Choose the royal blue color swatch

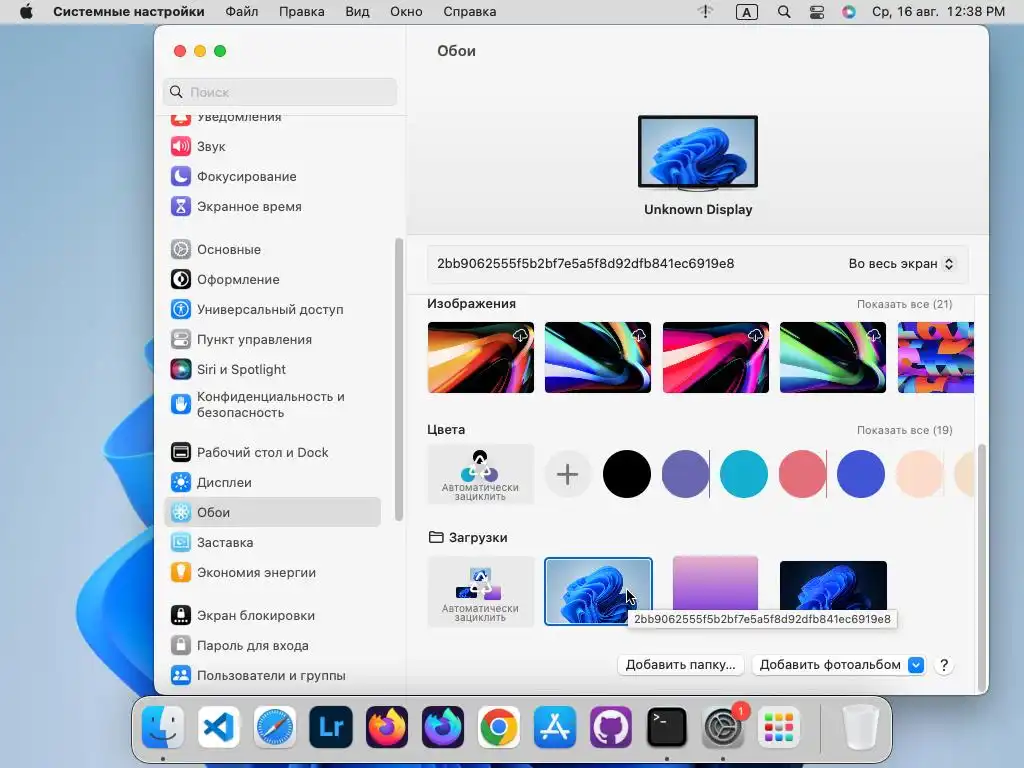(861, 474)
